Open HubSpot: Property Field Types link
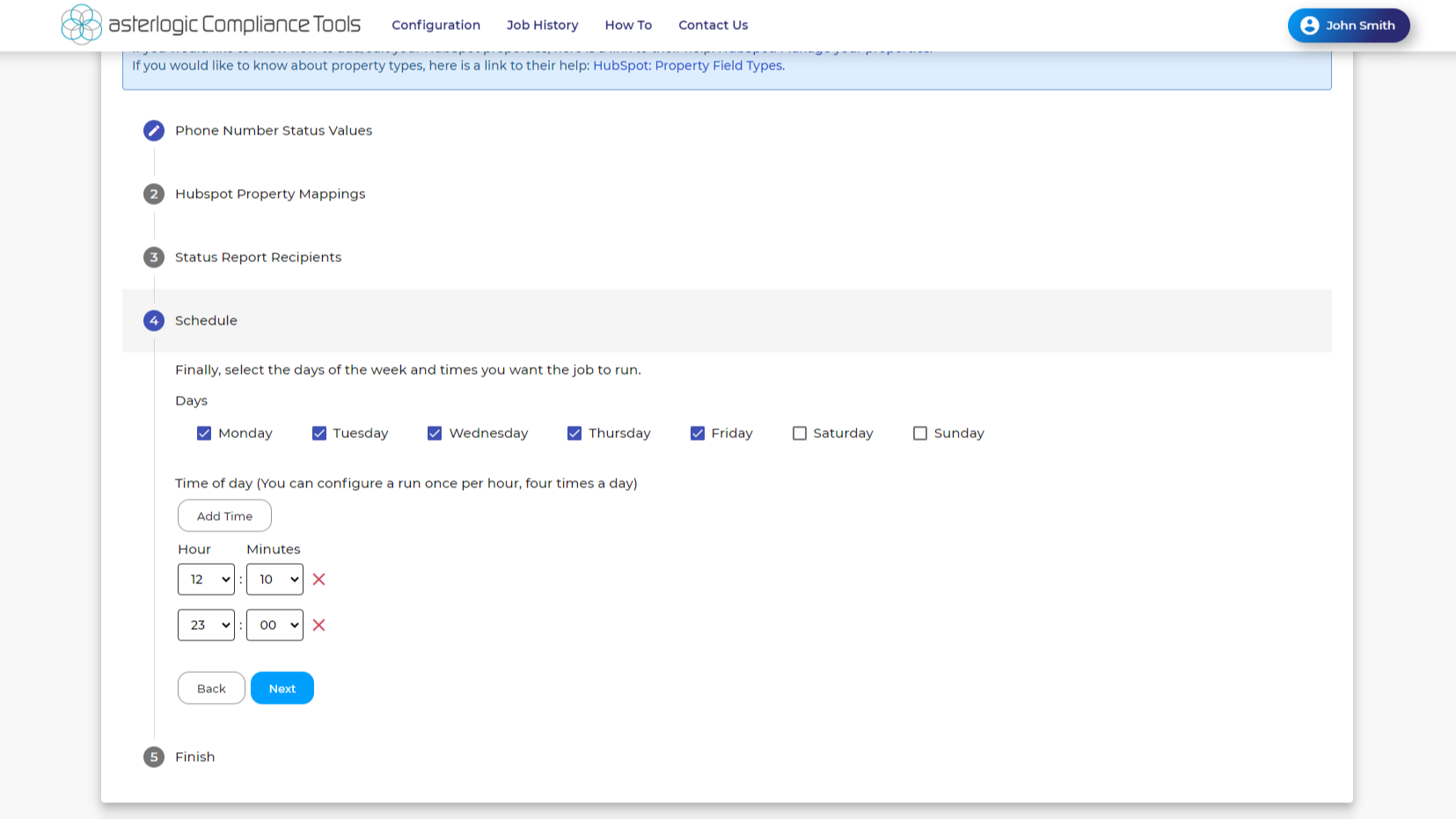Screen dimensions: 1456x819 688,66
